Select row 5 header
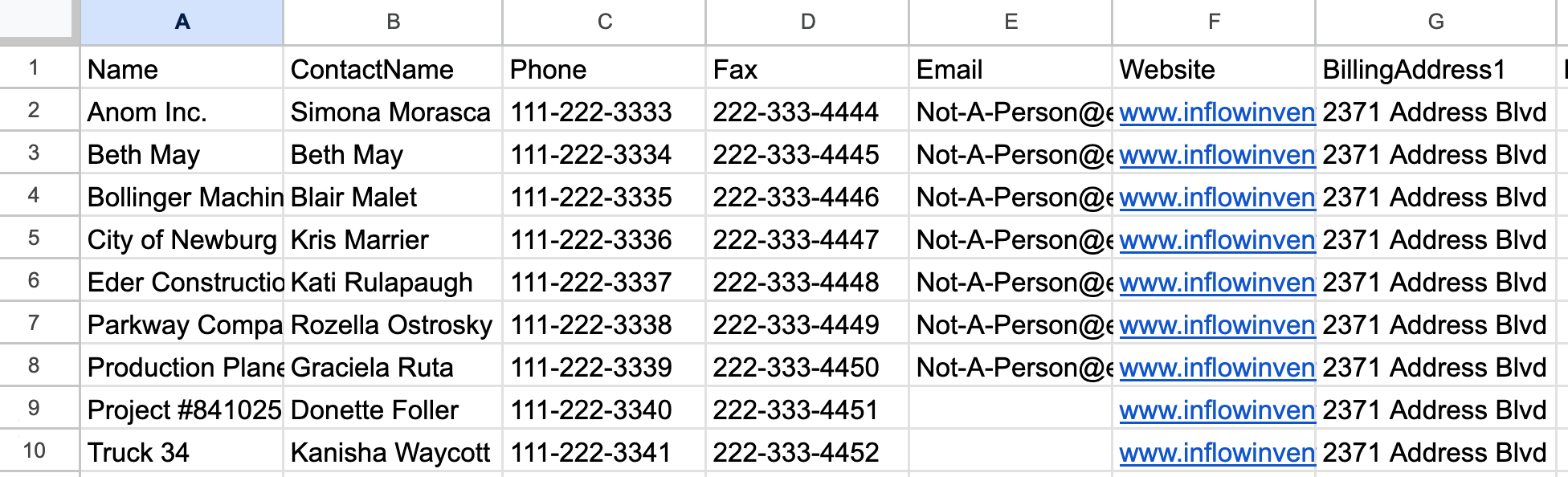 (x=34, y=238)
